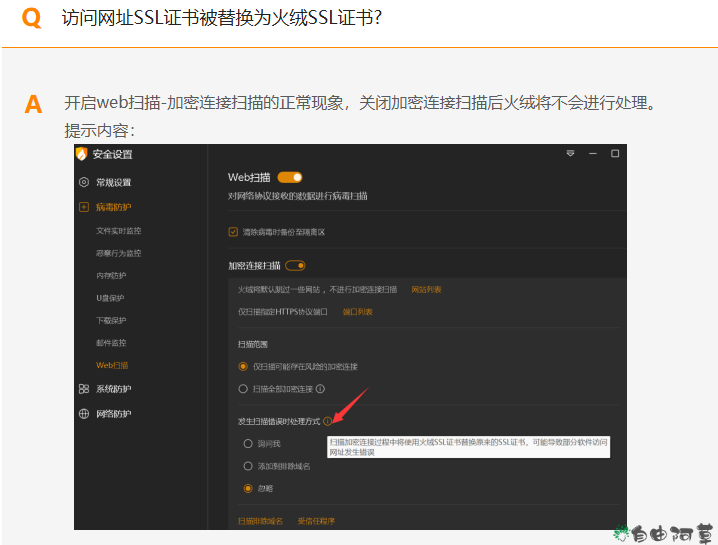
Task: Select the Web扫描 sidebar item
Action: (x=112, y=365)
